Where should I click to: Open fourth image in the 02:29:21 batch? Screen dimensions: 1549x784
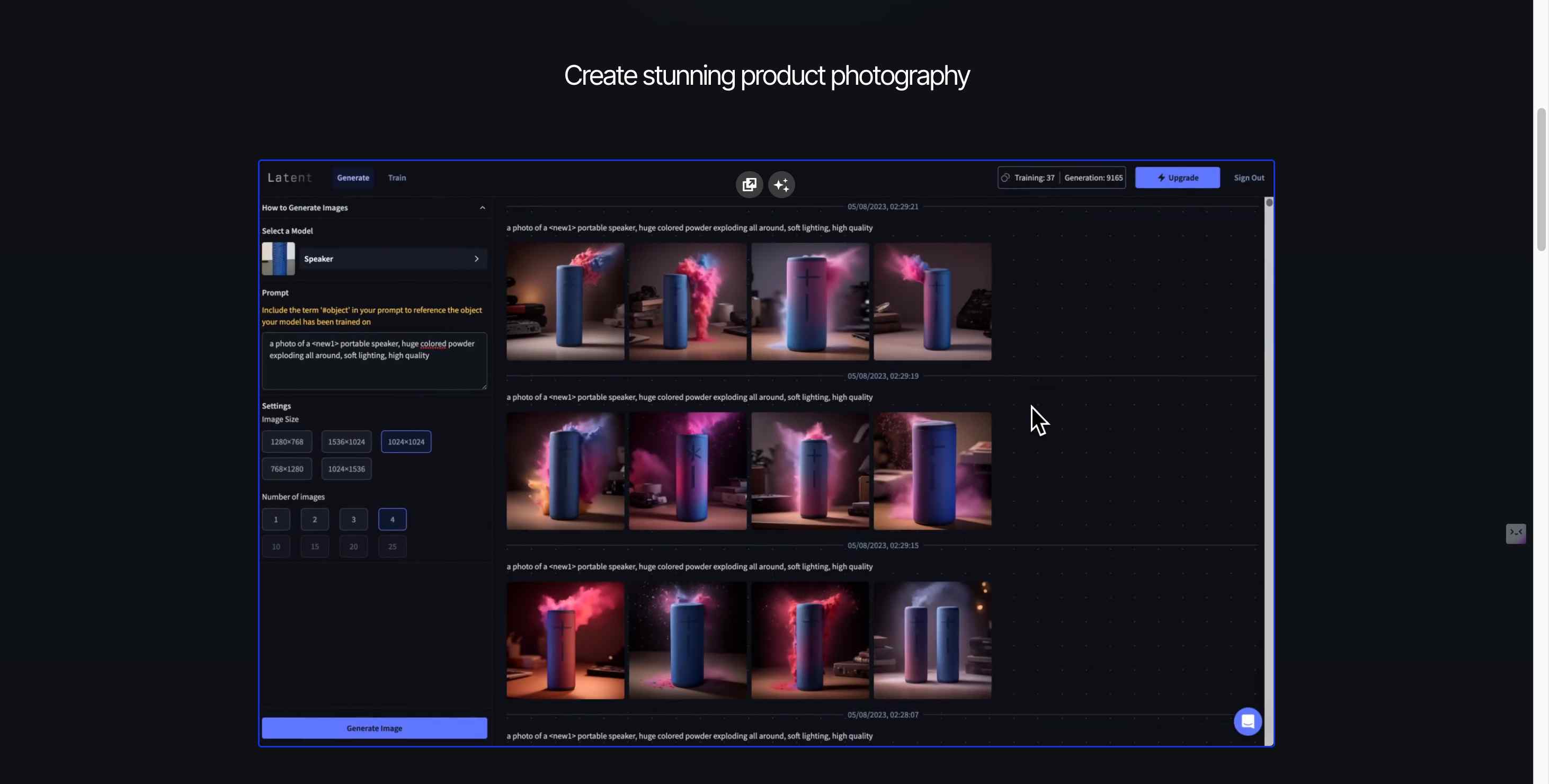pos(933,301)
